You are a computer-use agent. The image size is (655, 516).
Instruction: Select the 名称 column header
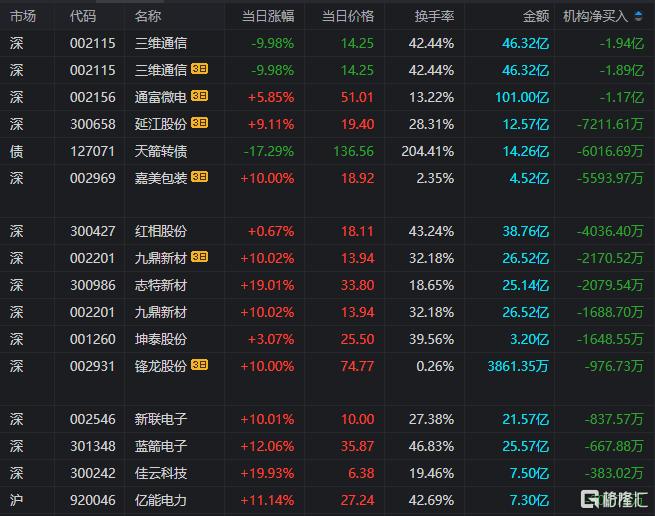pos(147,16)
